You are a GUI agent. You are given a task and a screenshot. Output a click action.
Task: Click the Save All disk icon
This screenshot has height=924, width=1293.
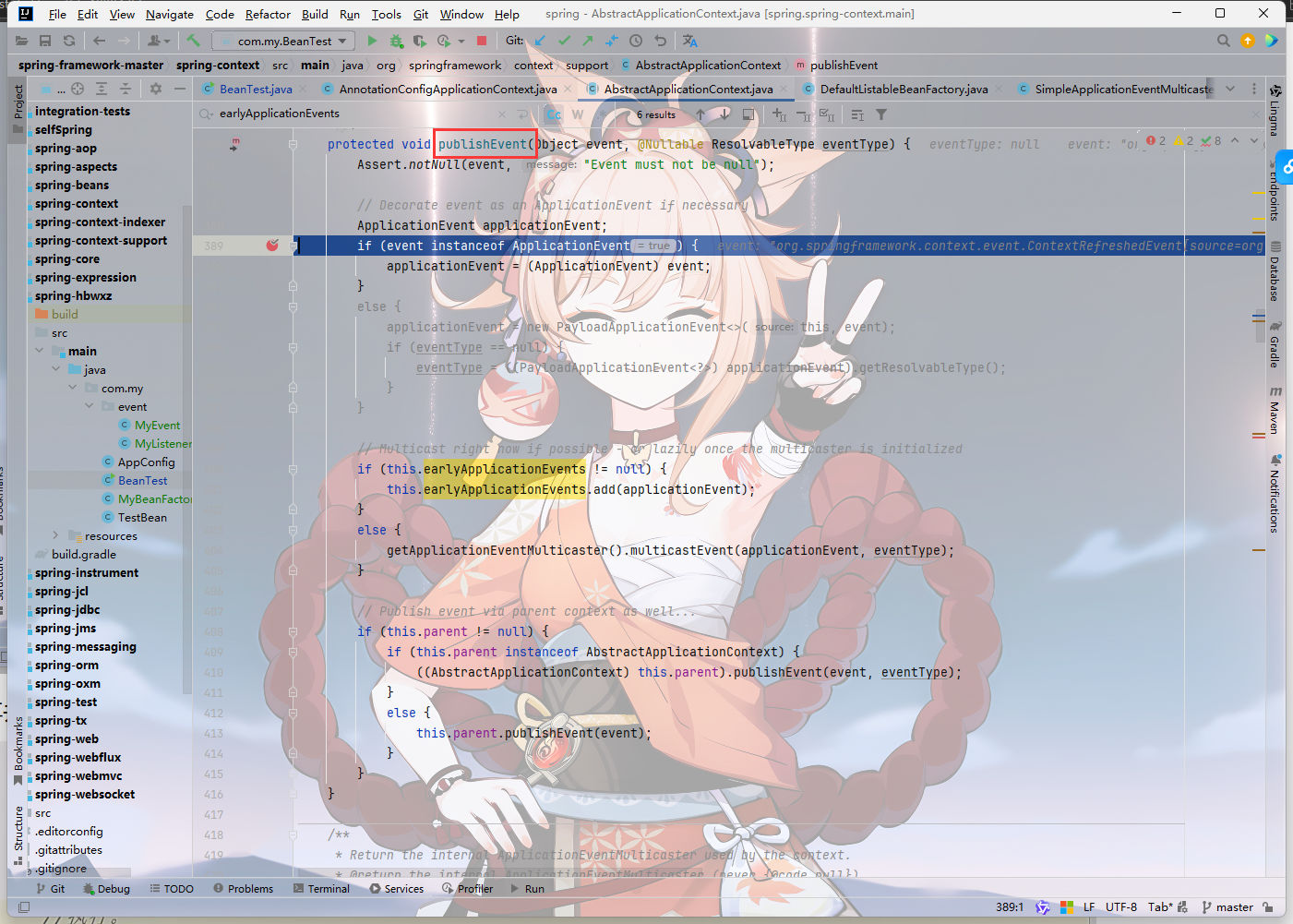click(x=45, y=41)
